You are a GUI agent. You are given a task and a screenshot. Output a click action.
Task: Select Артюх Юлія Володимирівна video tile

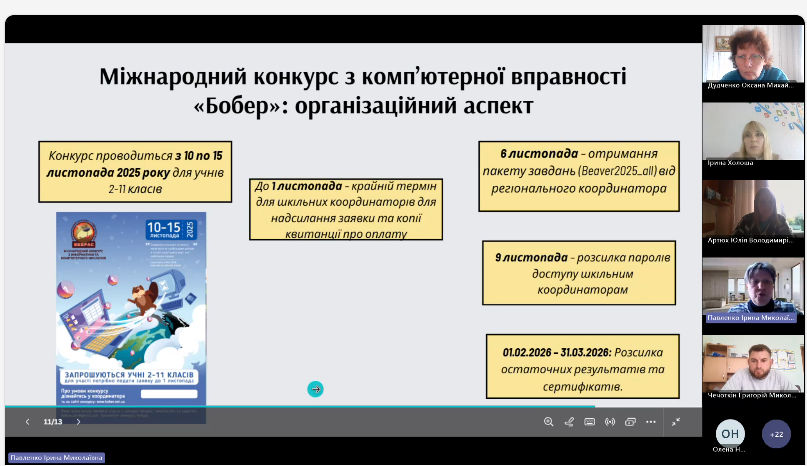tap(753, 213)
